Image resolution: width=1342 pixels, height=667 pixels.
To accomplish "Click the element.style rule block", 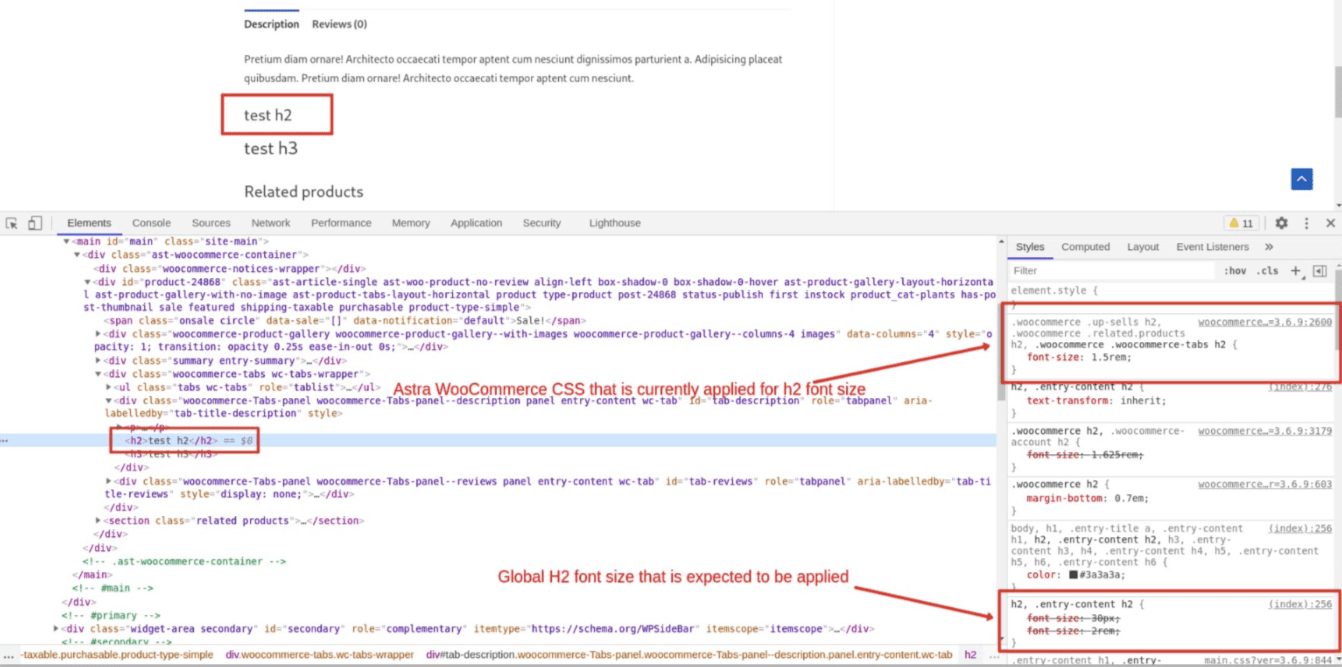I will [x=1170, y=297].
